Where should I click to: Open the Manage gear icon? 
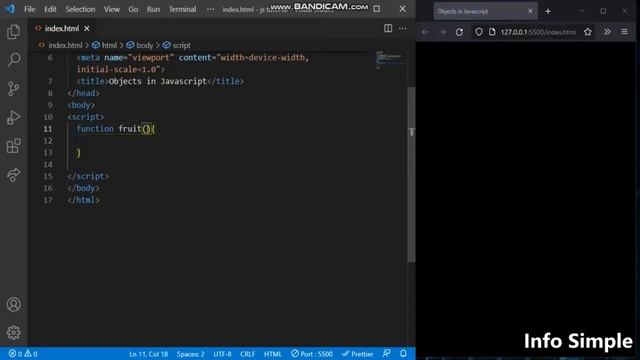13,333
